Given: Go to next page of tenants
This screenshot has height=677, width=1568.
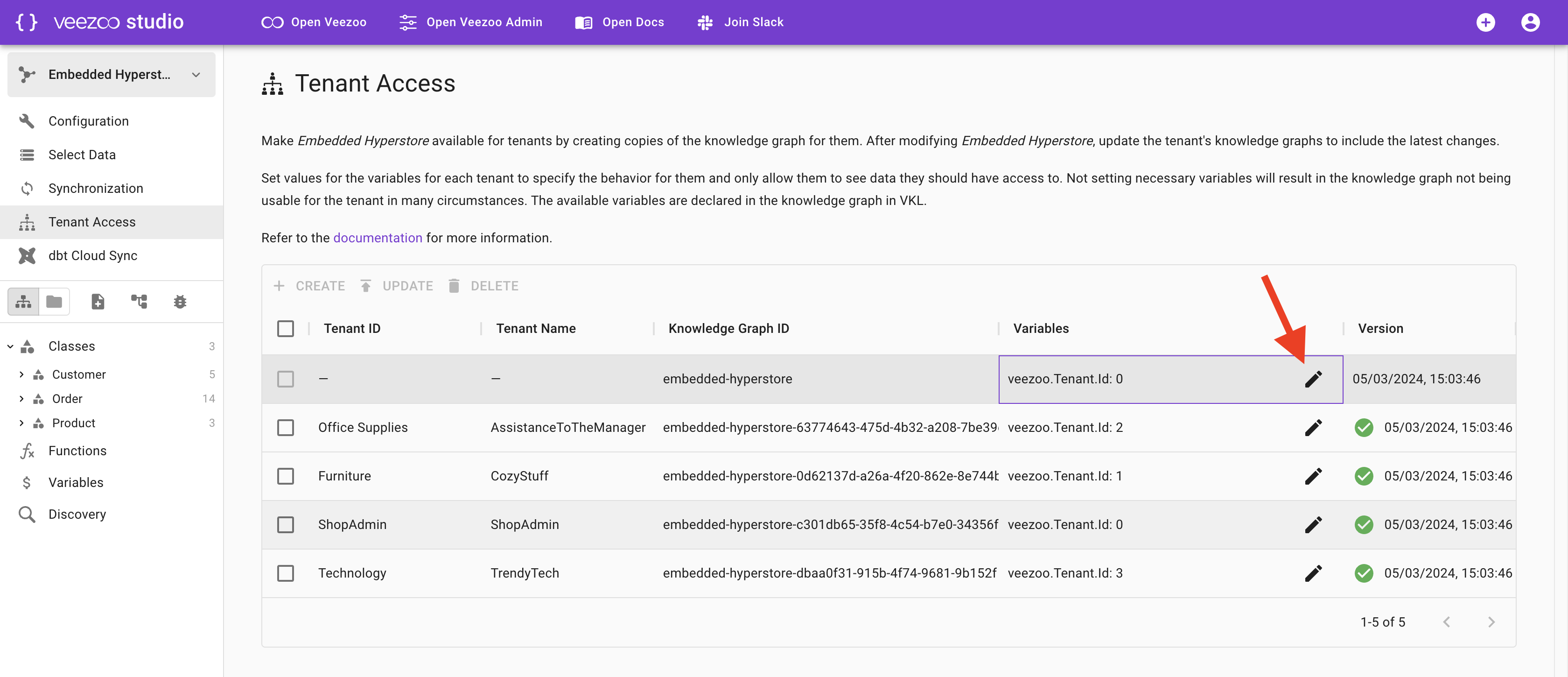Looking at the screenshot, I should [x=1491, y=622].
